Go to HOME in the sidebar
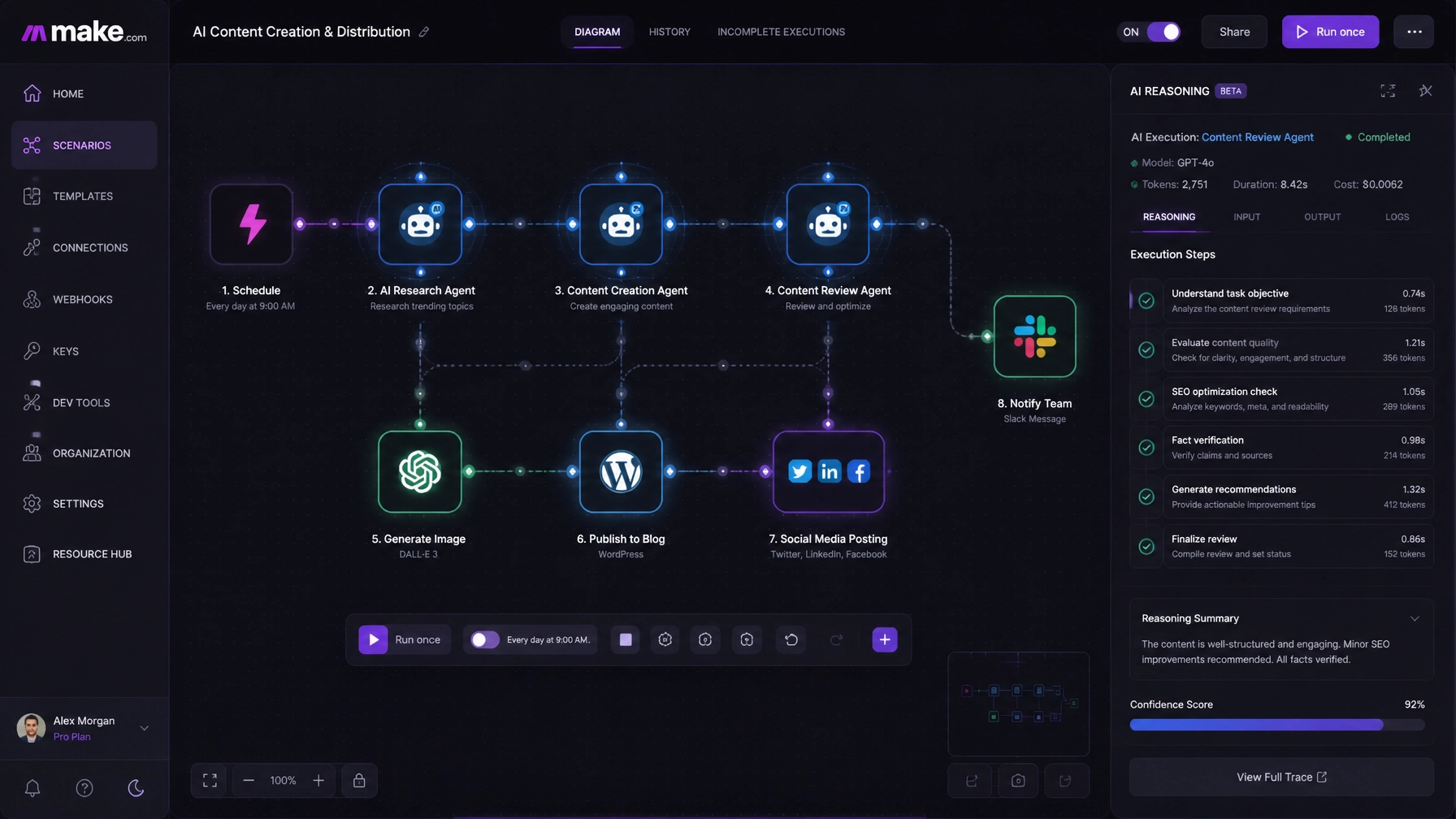 pyautogui.click(x=84, y=93)
